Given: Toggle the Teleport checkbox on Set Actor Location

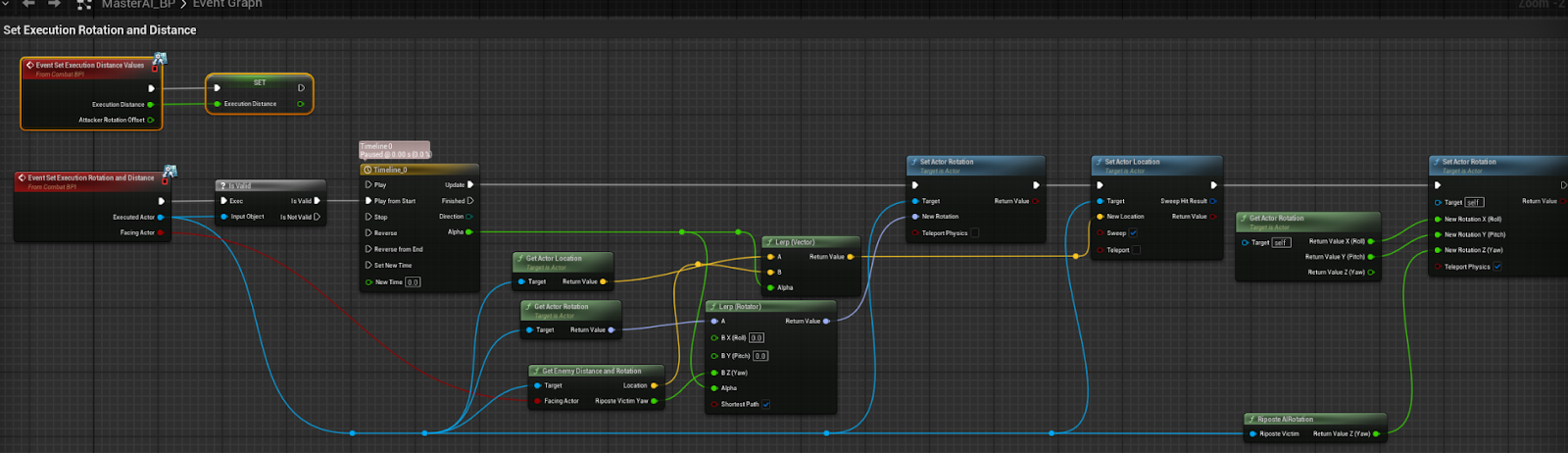Looking at the screenshot, I should click(1136, 250).
